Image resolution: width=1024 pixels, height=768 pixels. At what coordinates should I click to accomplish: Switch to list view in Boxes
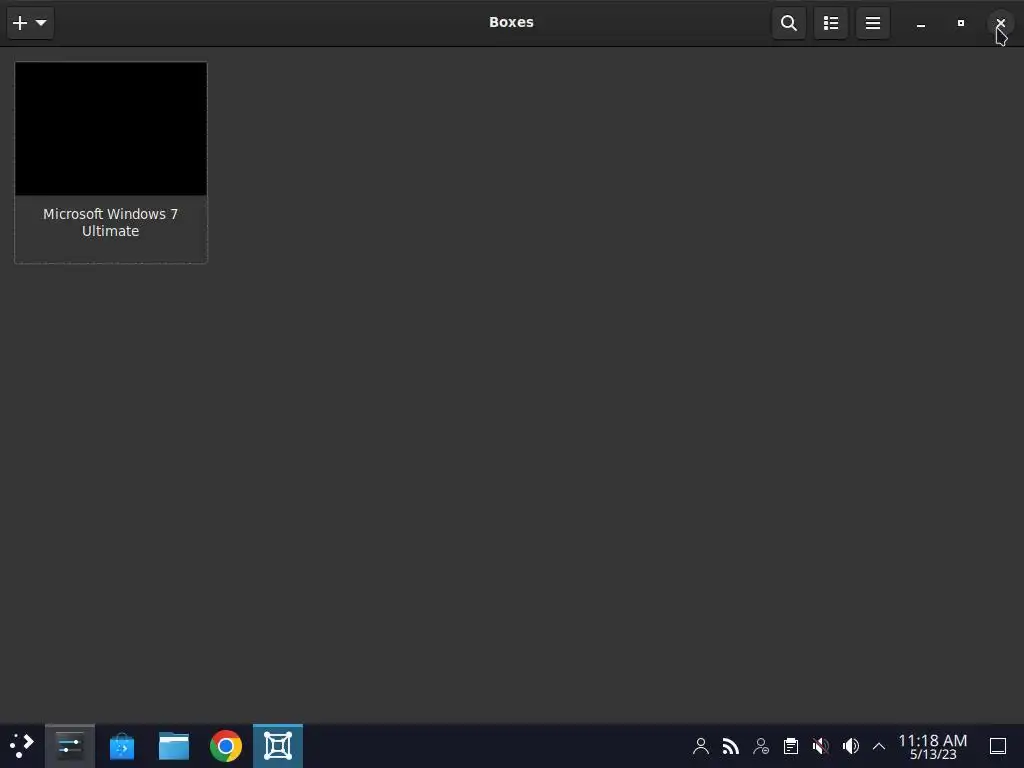coord(831,23)
